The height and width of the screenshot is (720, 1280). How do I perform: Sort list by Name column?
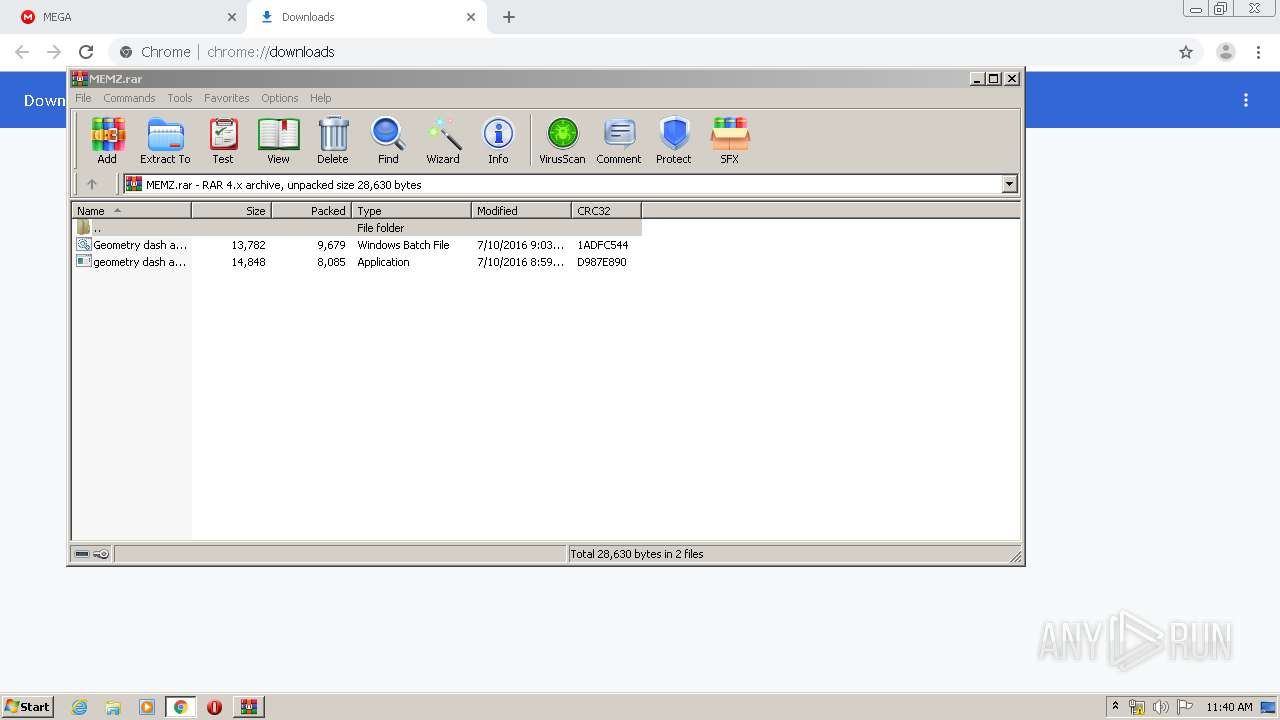[x=131, y=211]
